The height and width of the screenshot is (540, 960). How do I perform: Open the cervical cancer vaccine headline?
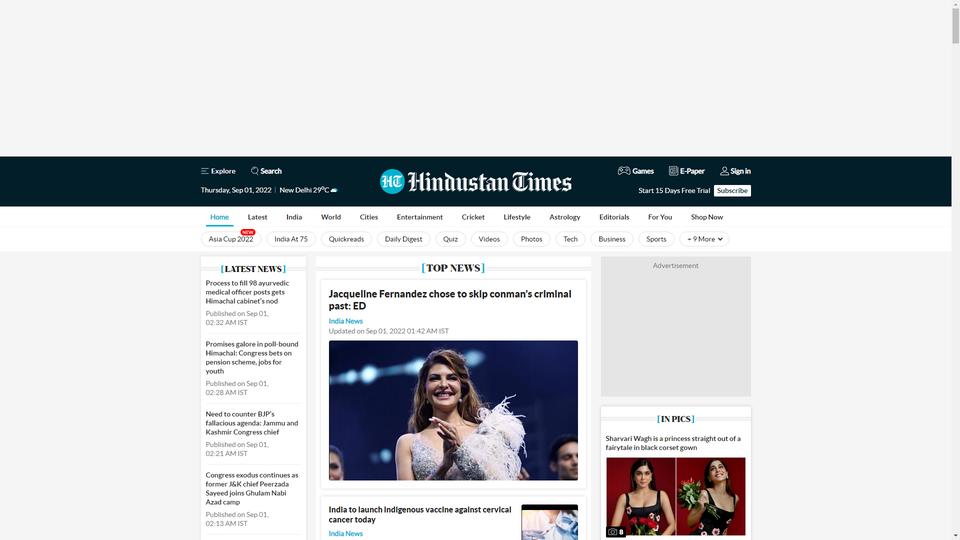[x=420, y=514]
